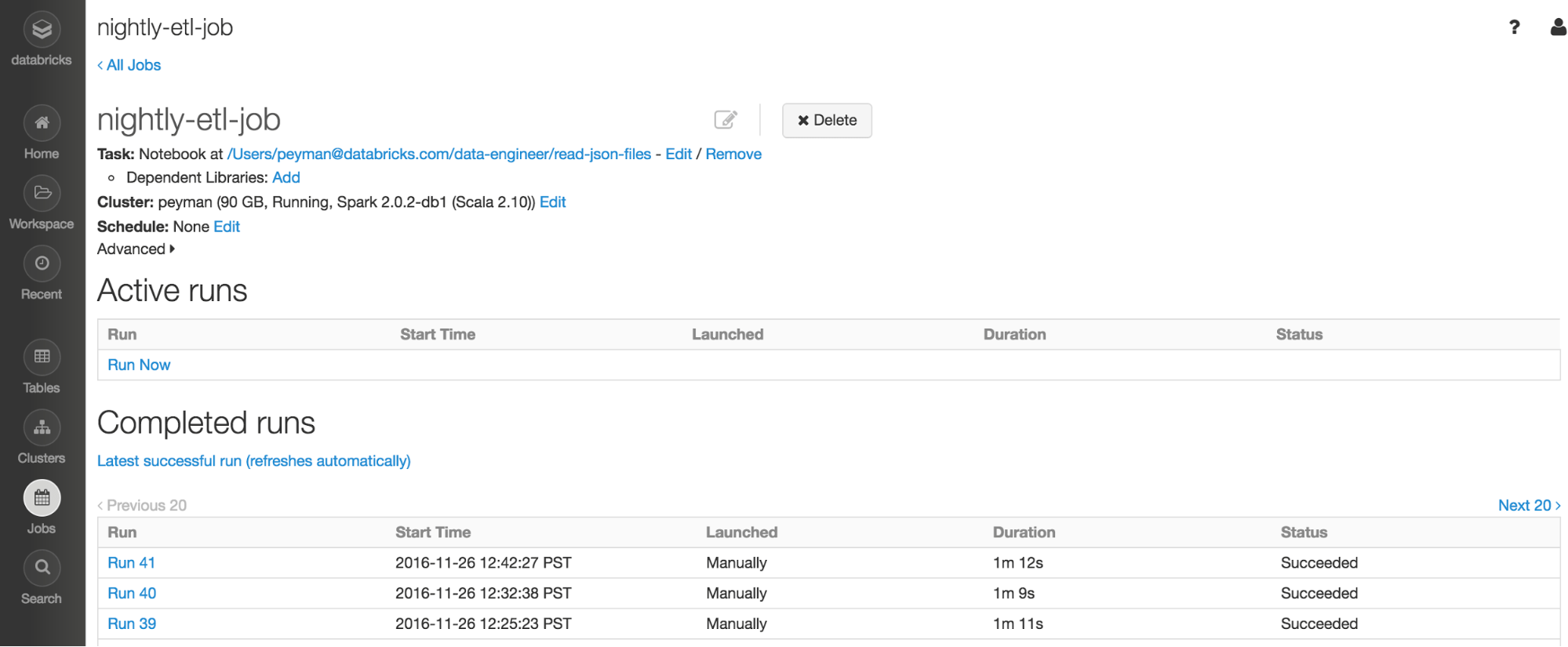Open the read-json-files notebook path link
Screen dimensions: 1568x647
point(438,154)
